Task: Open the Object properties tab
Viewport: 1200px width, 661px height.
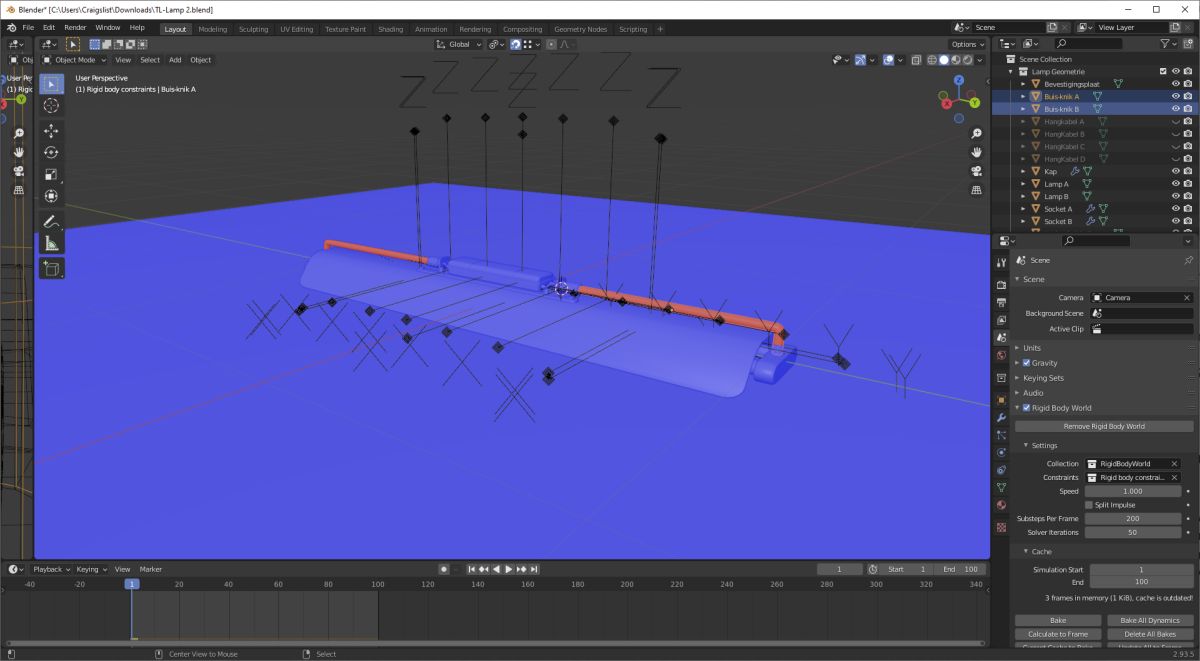Action: [1001, 399]
